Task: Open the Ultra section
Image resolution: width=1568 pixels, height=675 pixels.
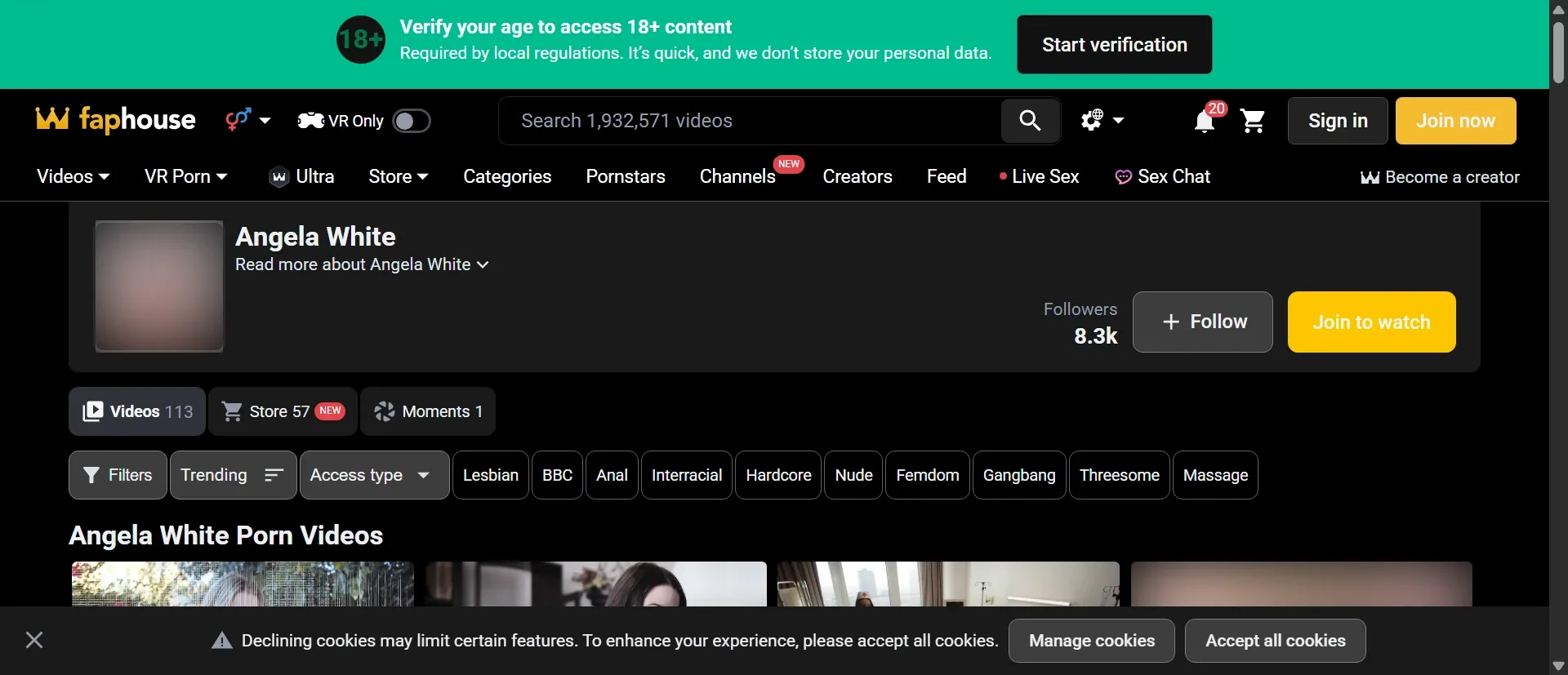Action: click(301, 176)
